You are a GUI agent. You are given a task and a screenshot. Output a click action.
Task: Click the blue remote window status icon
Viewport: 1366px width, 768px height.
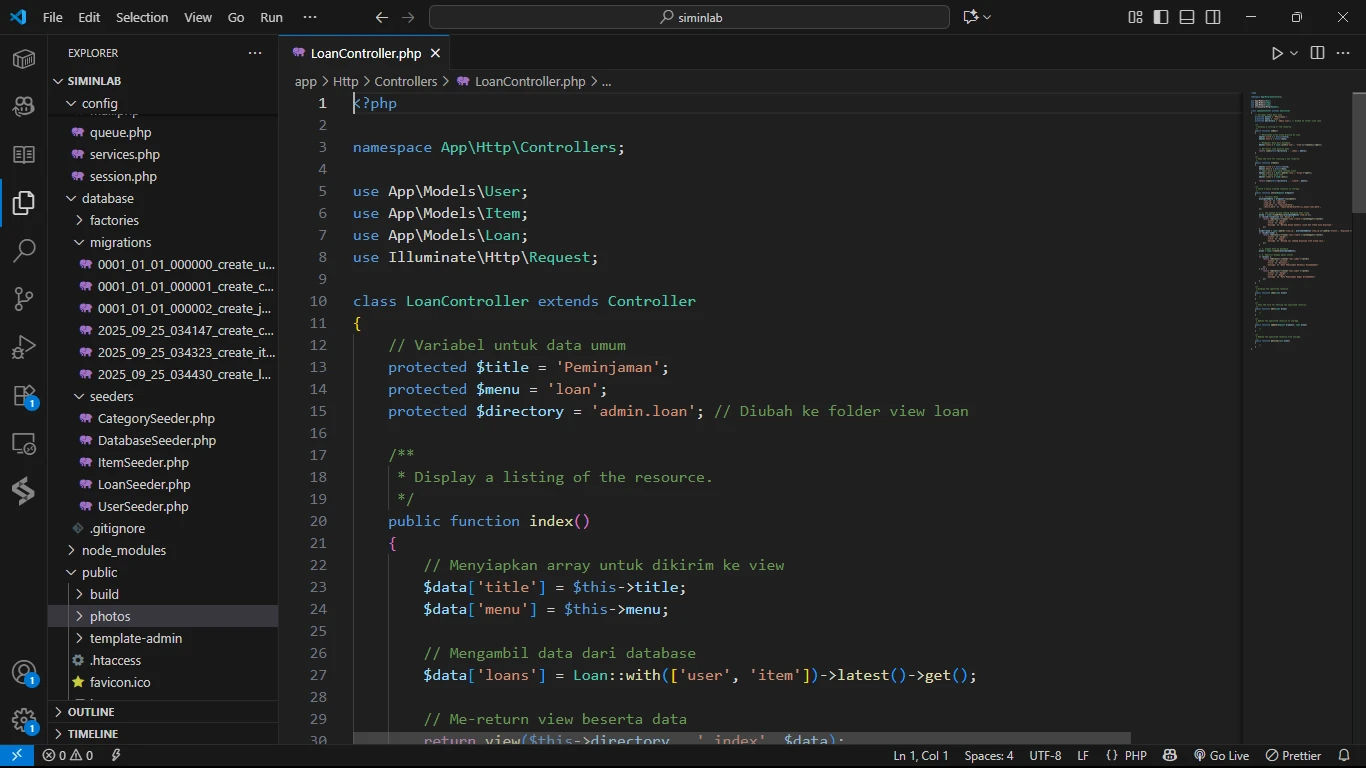[x=16, y=756]
